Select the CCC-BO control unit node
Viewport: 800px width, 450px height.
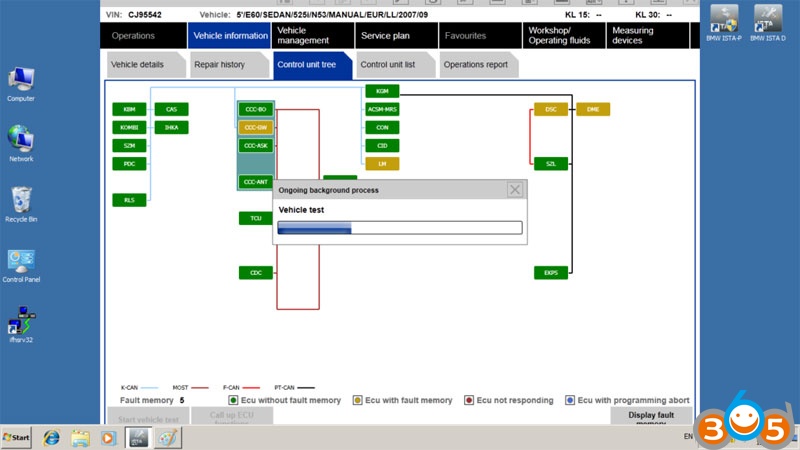point(256,109)
